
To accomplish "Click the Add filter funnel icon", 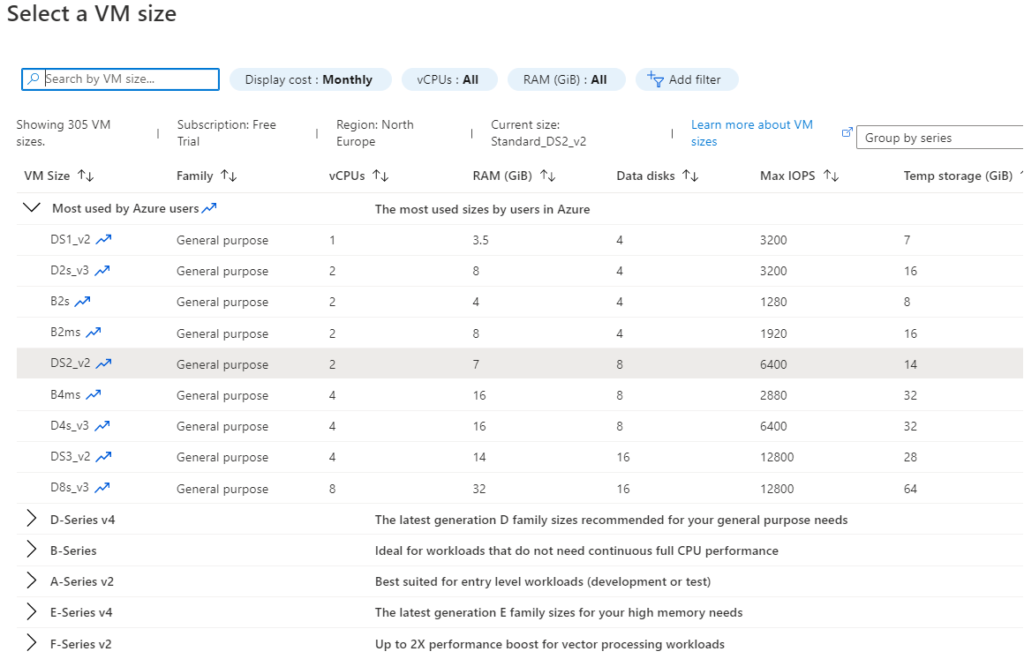I will click(655, 79).
